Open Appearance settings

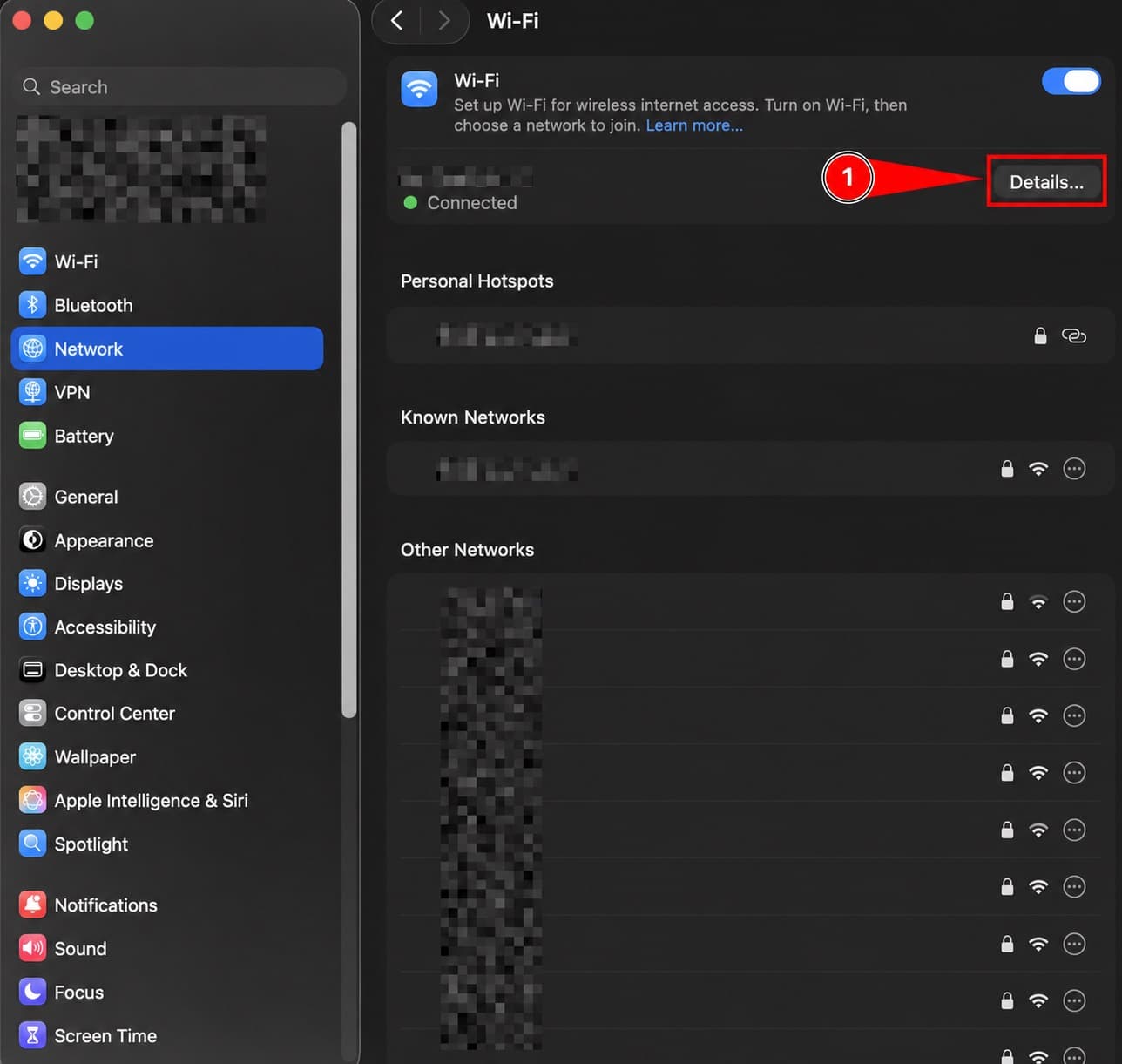[x=166, y=540]
